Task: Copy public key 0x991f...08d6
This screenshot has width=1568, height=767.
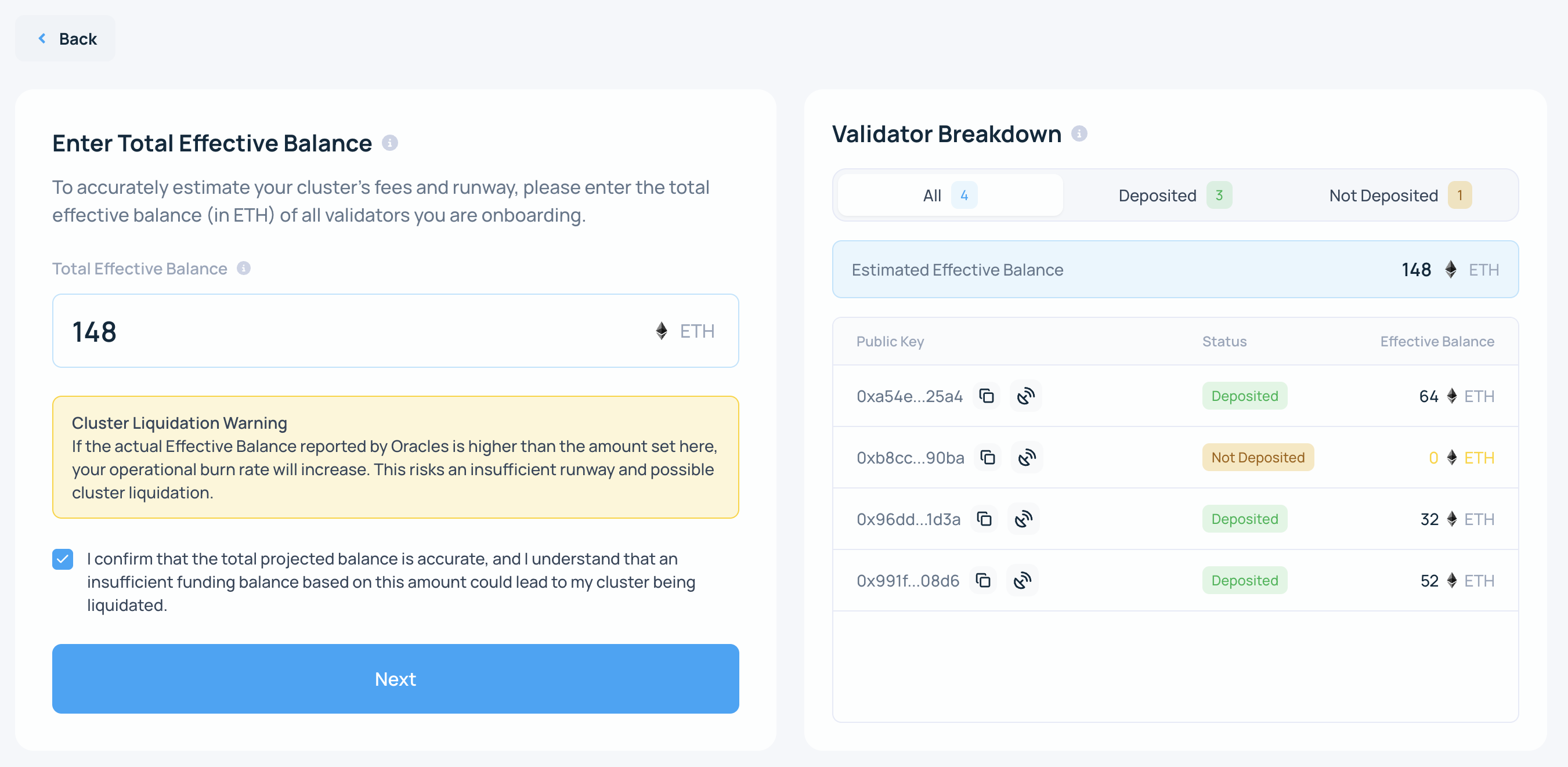Action: click(983, 581)
